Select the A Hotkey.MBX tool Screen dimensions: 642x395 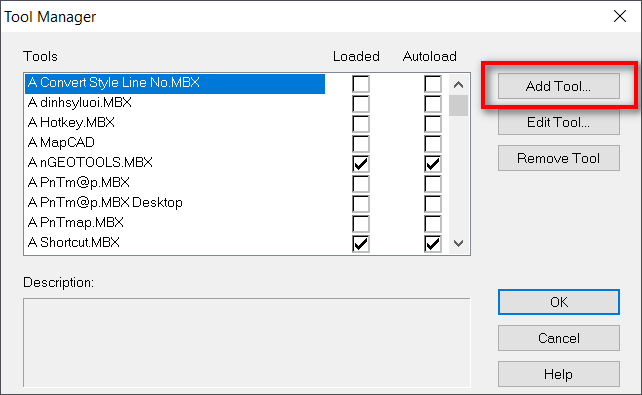tap(175, 122)
